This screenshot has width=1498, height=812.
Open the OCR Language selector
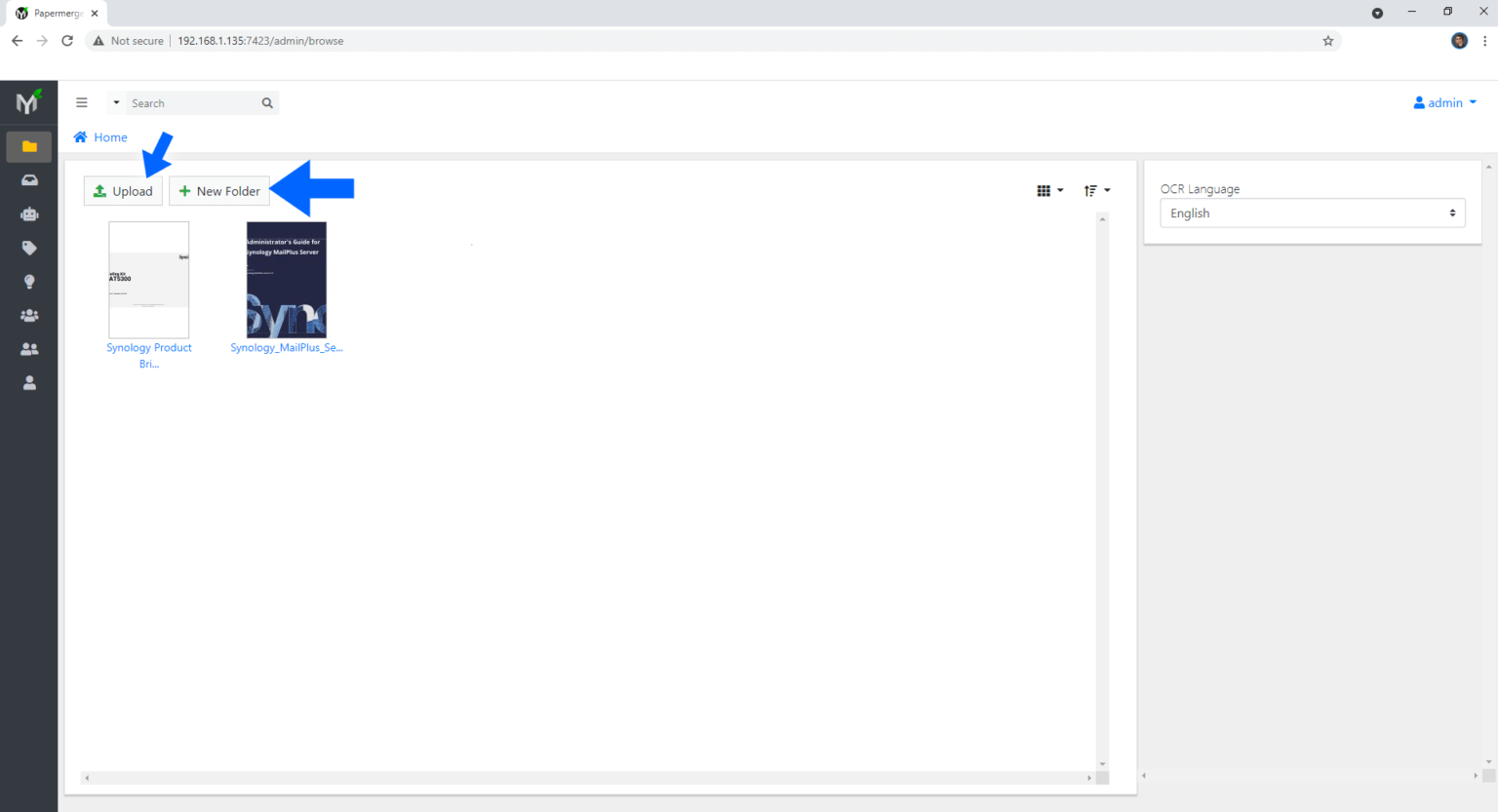pos(1312,213)
